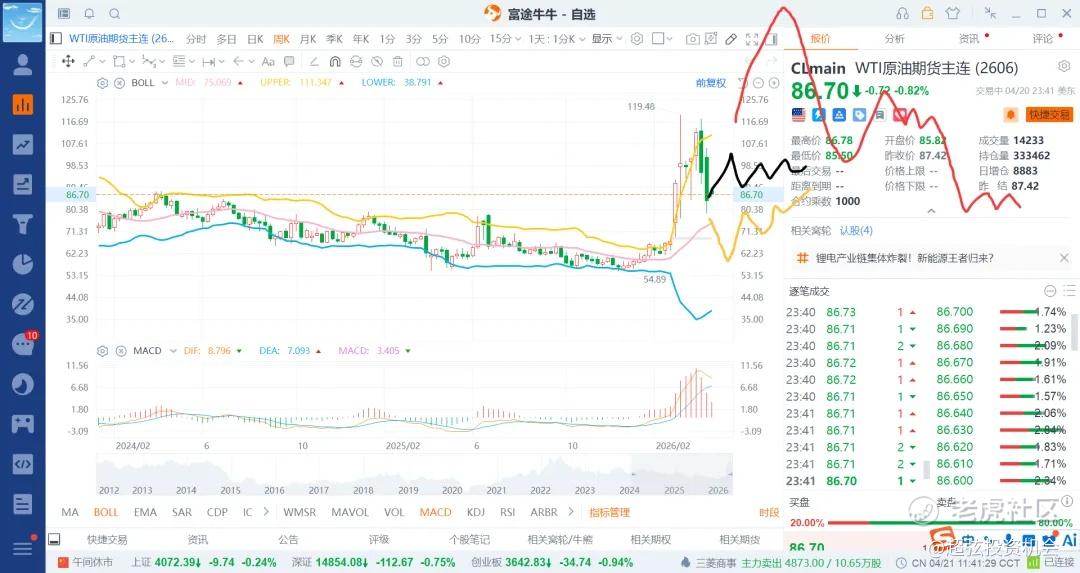Toggle the magnet snap drawing tool
This screenshot has height=573, width=1080.
coord(335,61)
